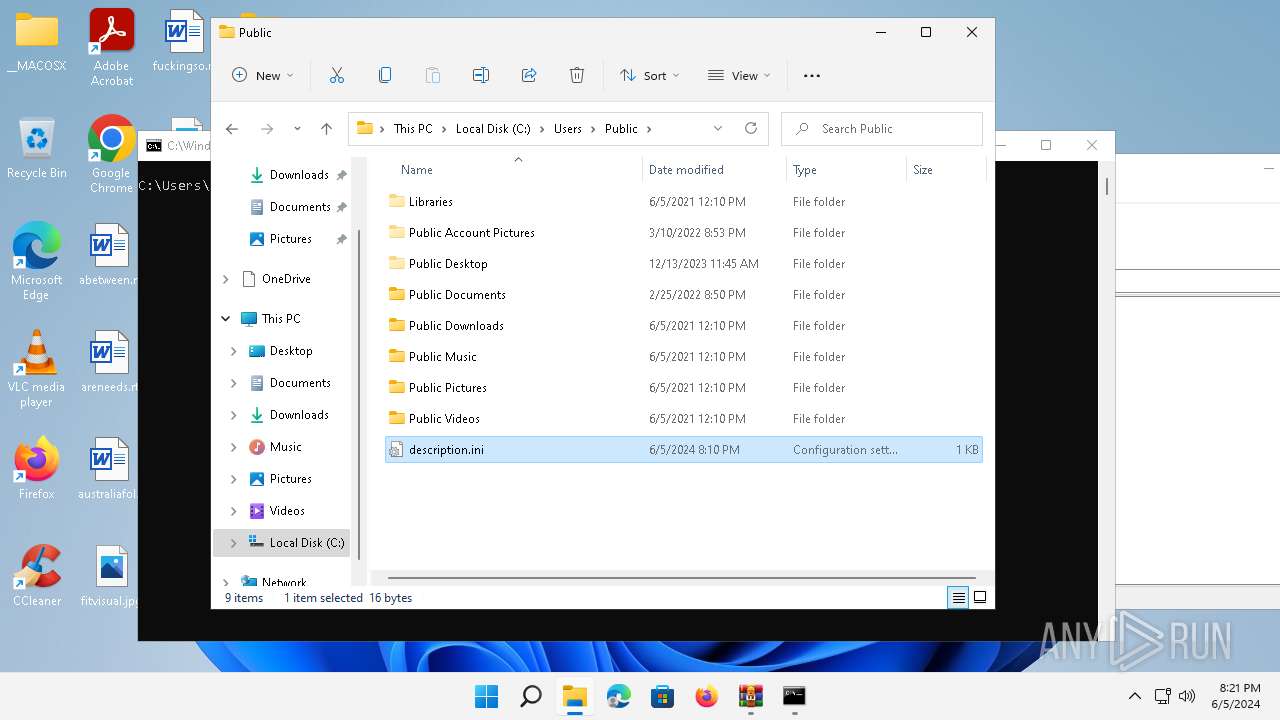Switch to large icons view layout icon
The image size is (1280, 720).
pos(980,598)
